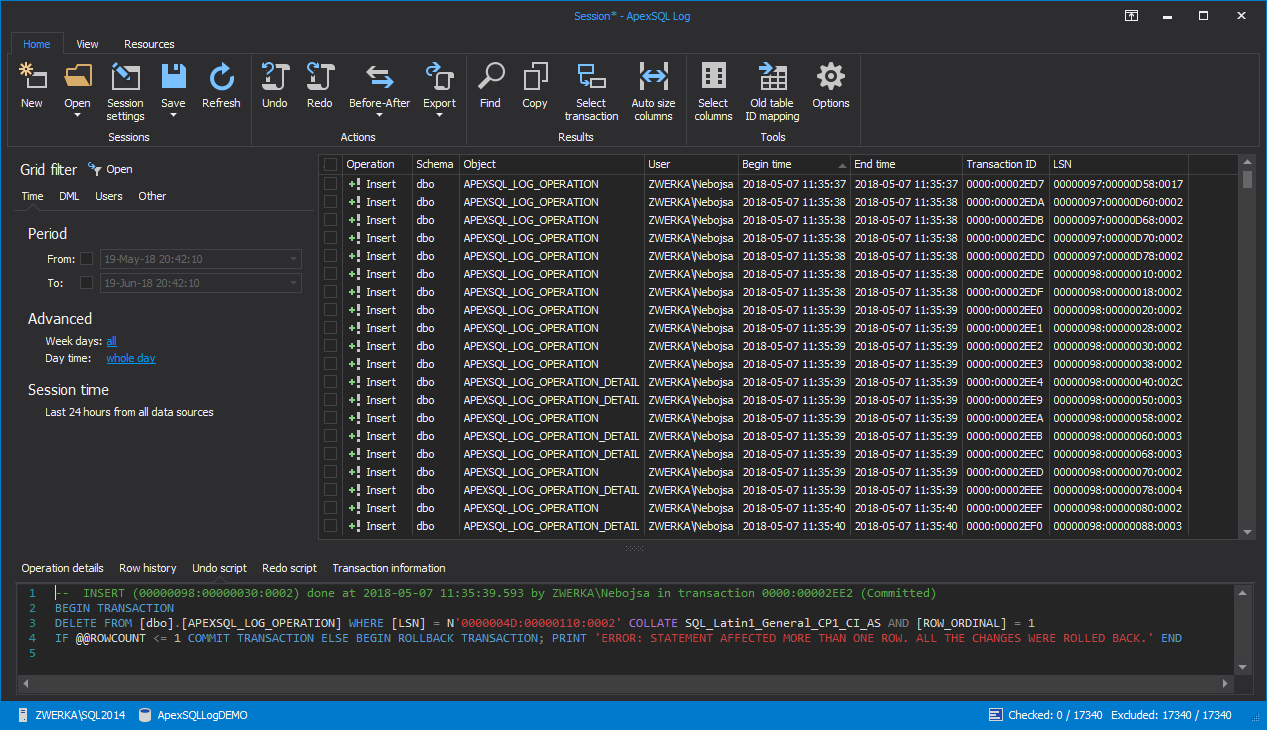This screenshot has height=730, width=1267.
Task: Click the script pane scroll-right arrow
Action: pyautogui.click(x=1225, y=684)
